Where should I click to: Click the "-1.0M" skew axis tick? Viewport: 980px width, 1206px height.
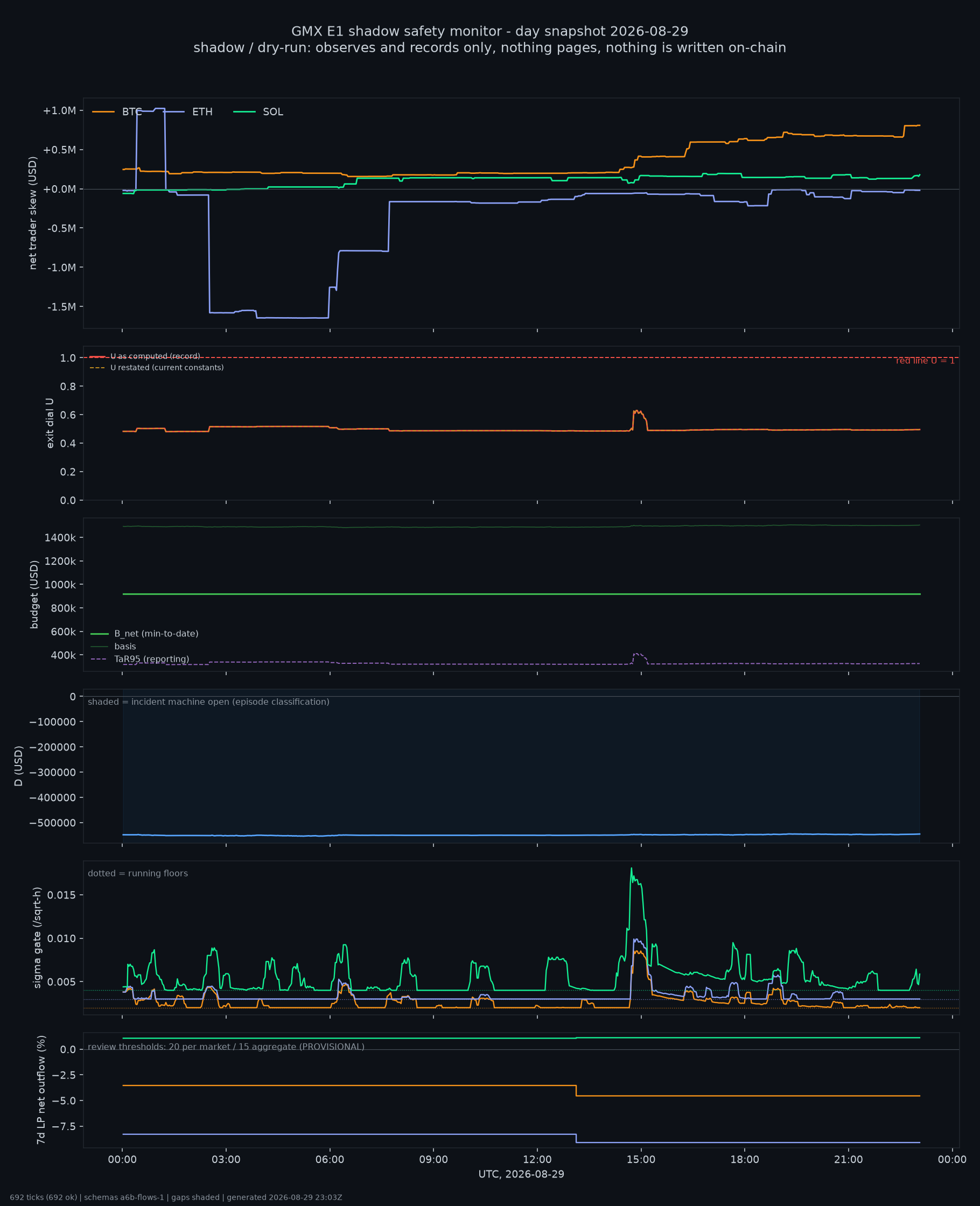click(61, 268)
